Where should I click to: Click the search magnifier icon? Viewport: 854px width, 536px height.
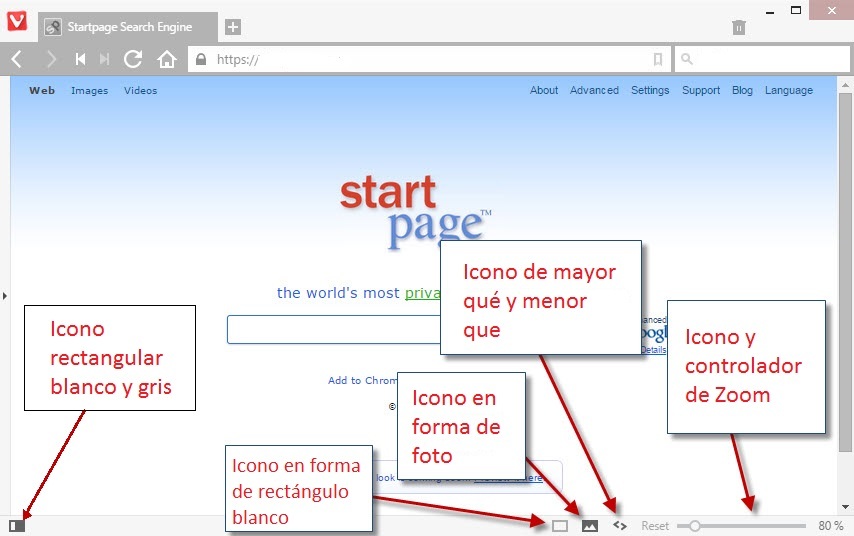[687, 59]
